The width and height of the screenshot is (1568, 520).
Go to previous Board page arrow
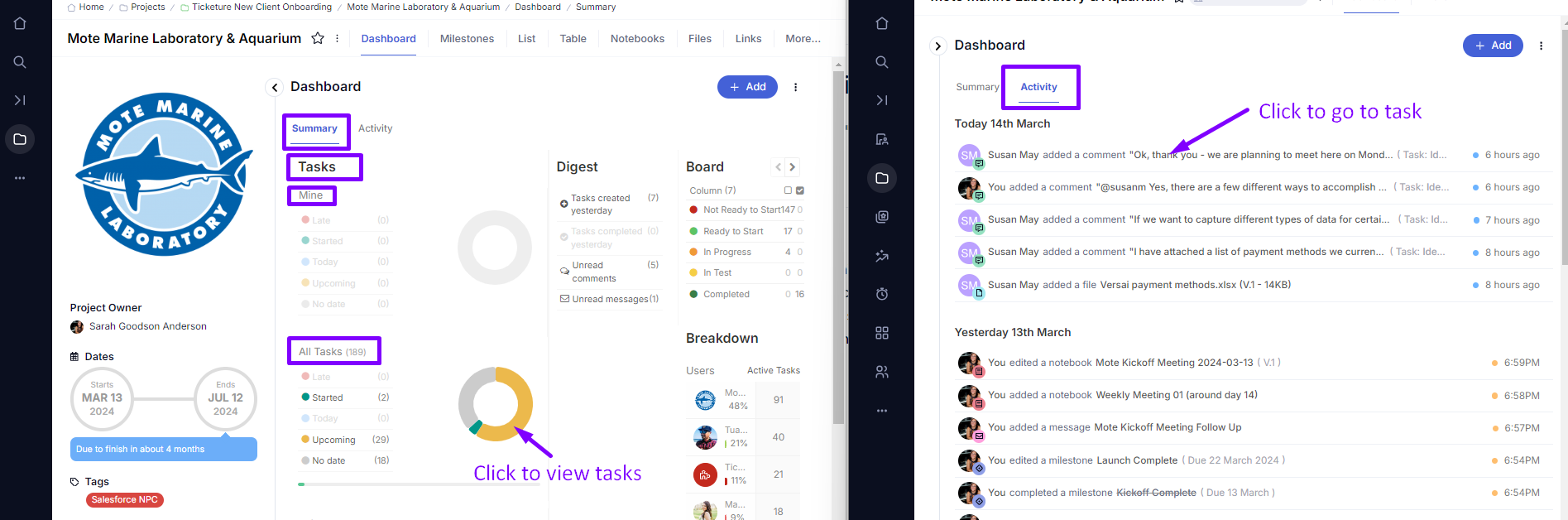click(x=779, y=167)
